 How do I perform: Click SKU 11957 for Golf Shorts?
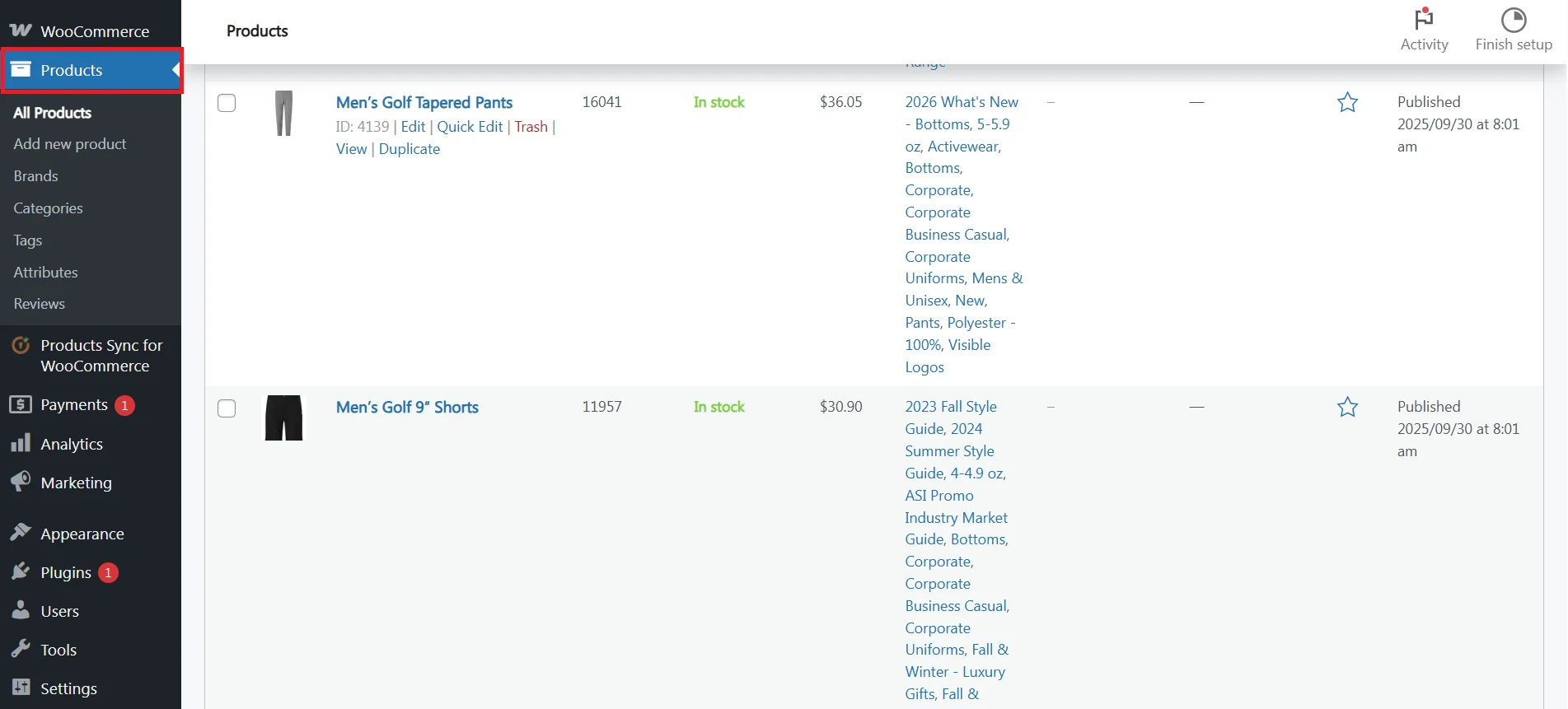pos(601,407)
